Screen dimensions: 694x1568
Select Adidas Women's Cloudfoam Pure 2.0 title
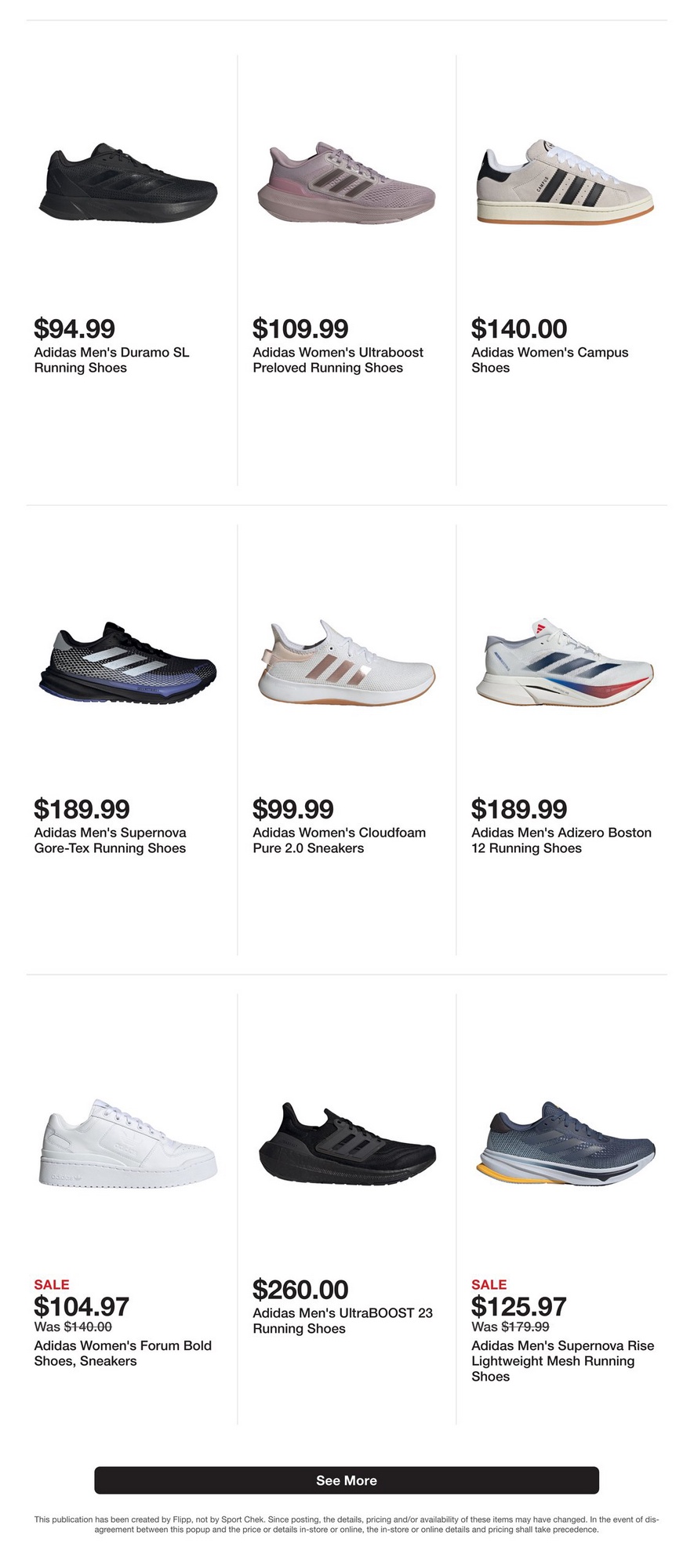tap(339, 840)
